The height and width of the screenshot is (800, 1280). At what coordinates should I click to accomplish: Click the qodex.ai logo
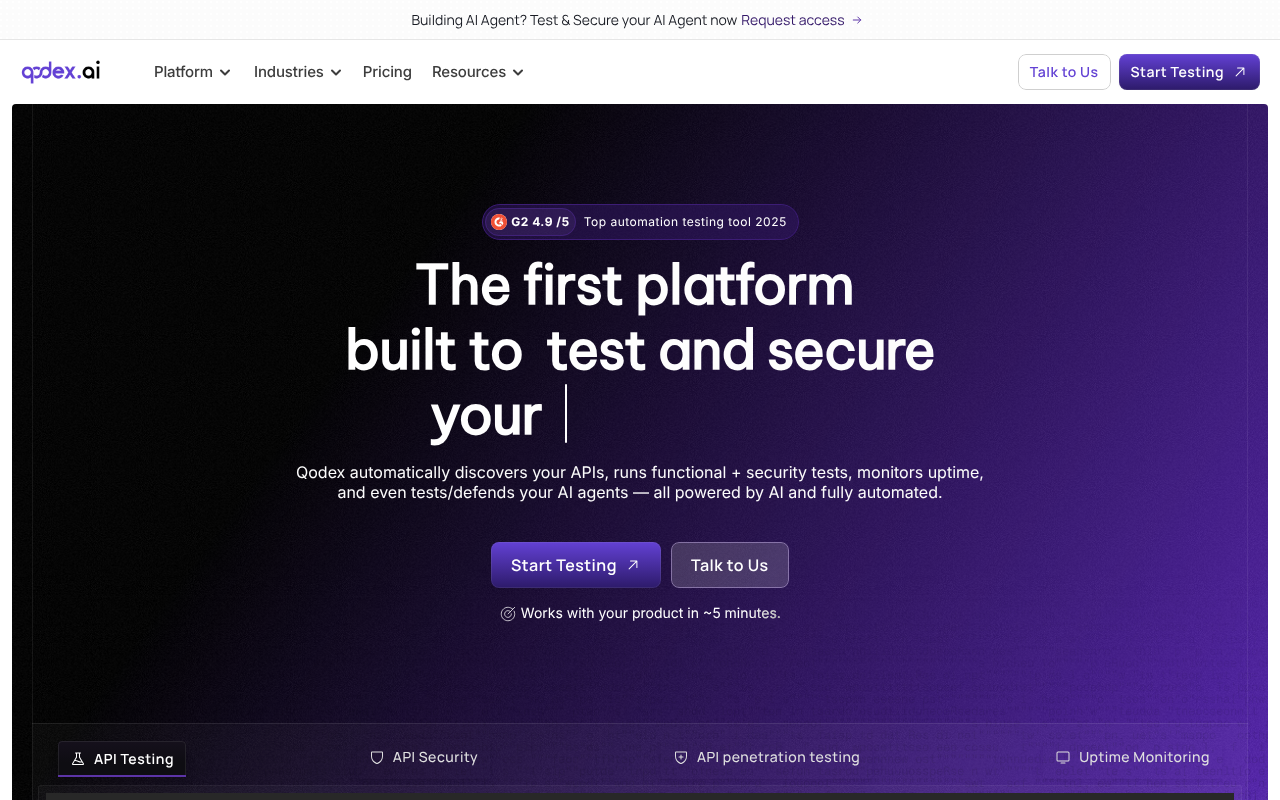[x=60, y=71]
